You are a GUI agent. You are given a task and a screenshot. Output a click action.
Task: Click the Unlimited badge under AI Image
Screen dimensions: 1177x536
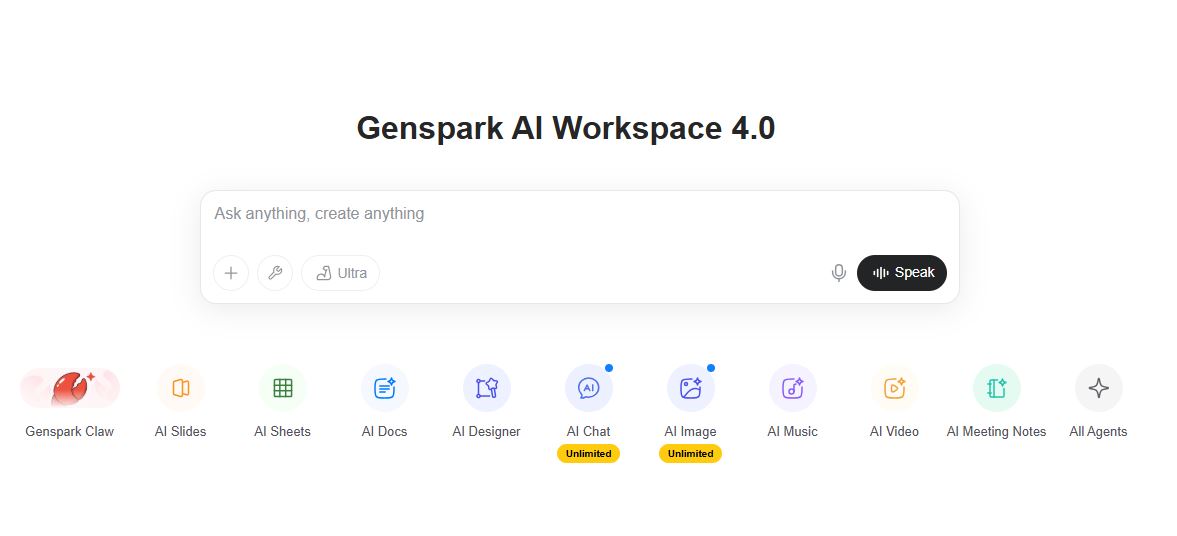[x=691, y=454]
